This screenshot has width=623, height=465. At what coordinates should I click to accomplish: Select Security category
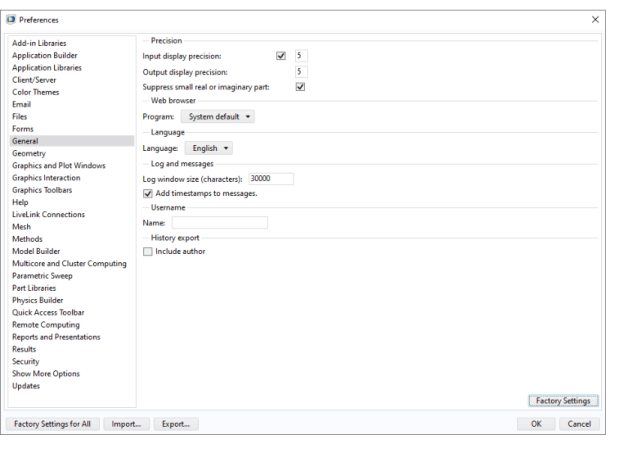[72, 362]
